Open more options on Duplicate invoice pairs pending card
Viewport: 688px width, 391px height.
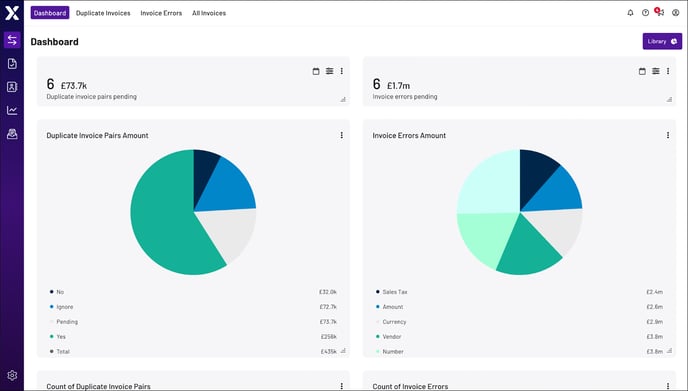coord(341,71)
